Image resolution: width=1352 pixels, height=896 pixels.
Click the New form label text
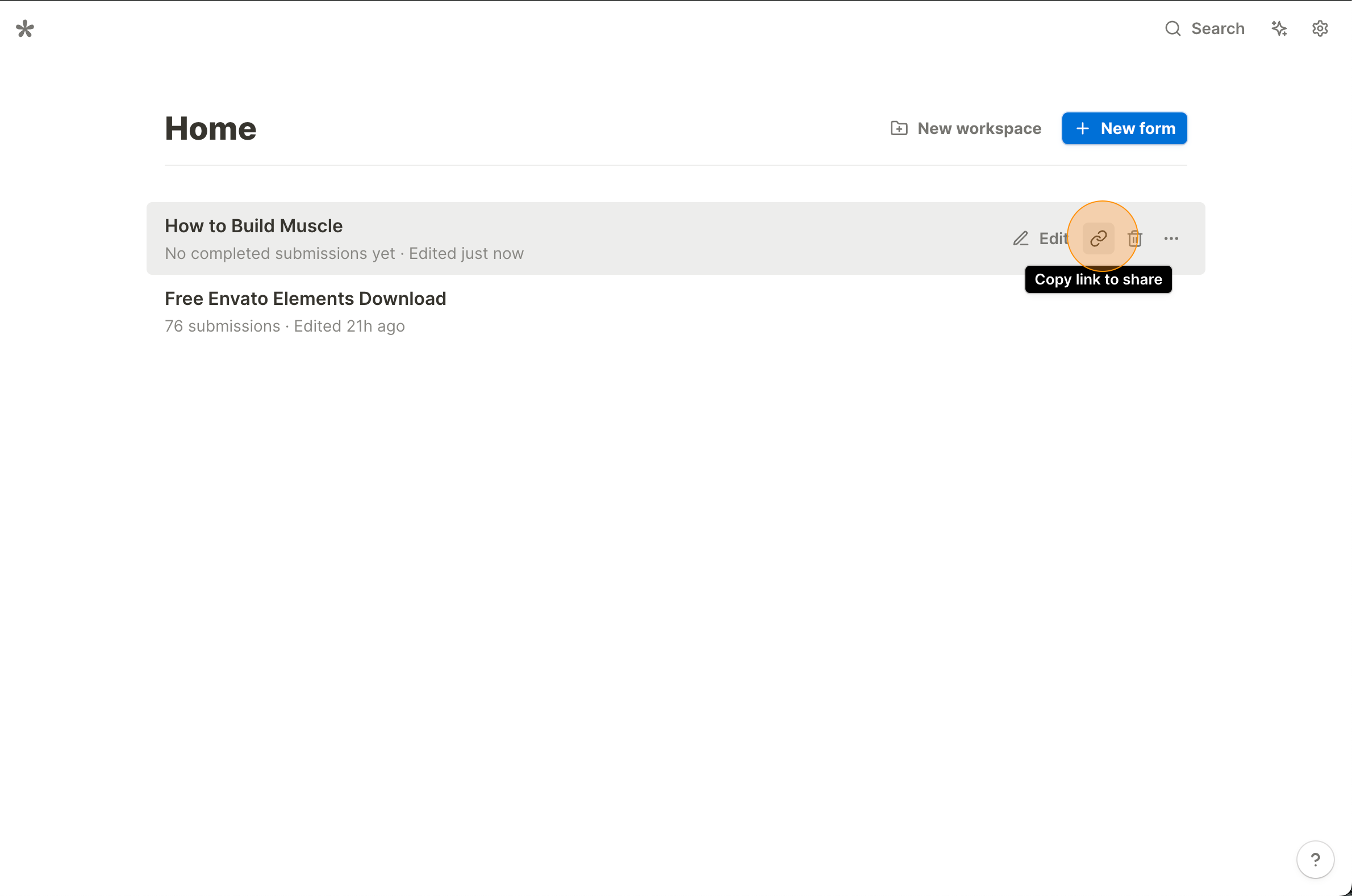tap(1138, 128)
